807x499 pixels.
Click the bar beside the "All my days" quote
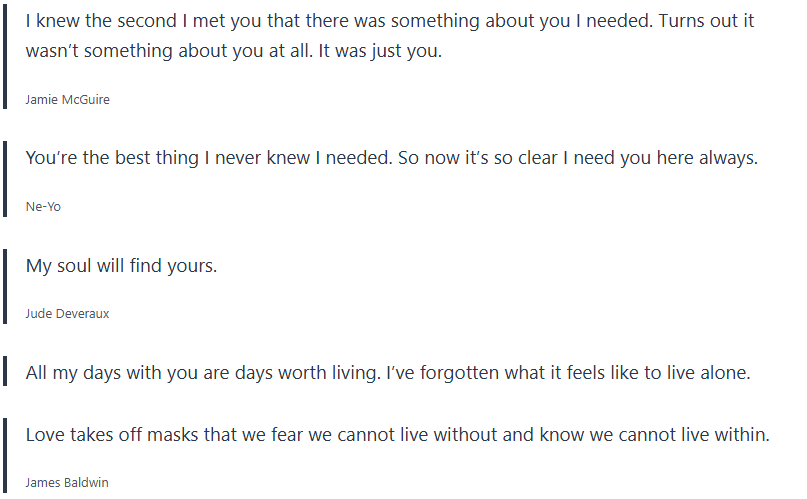tap(6, 373)
